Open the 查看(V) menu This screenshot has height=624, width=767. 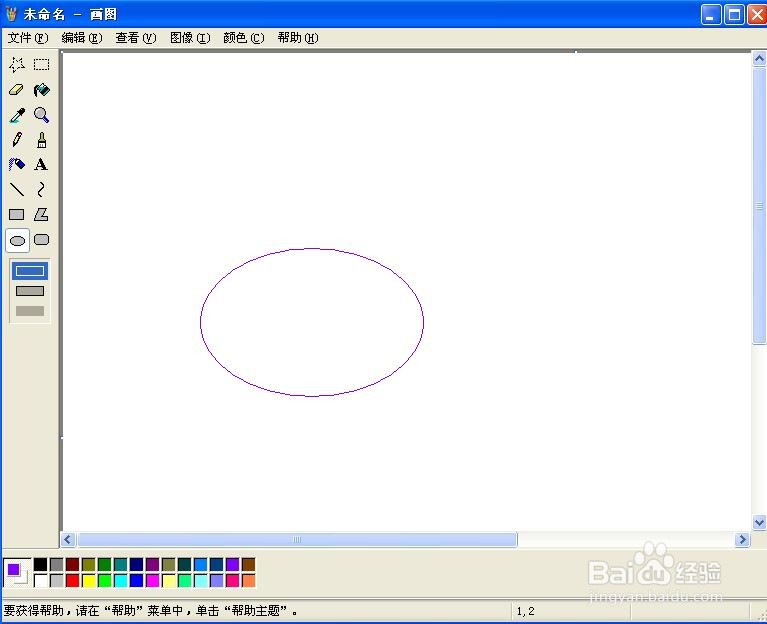pyautogui.click(x=135, y=38)
